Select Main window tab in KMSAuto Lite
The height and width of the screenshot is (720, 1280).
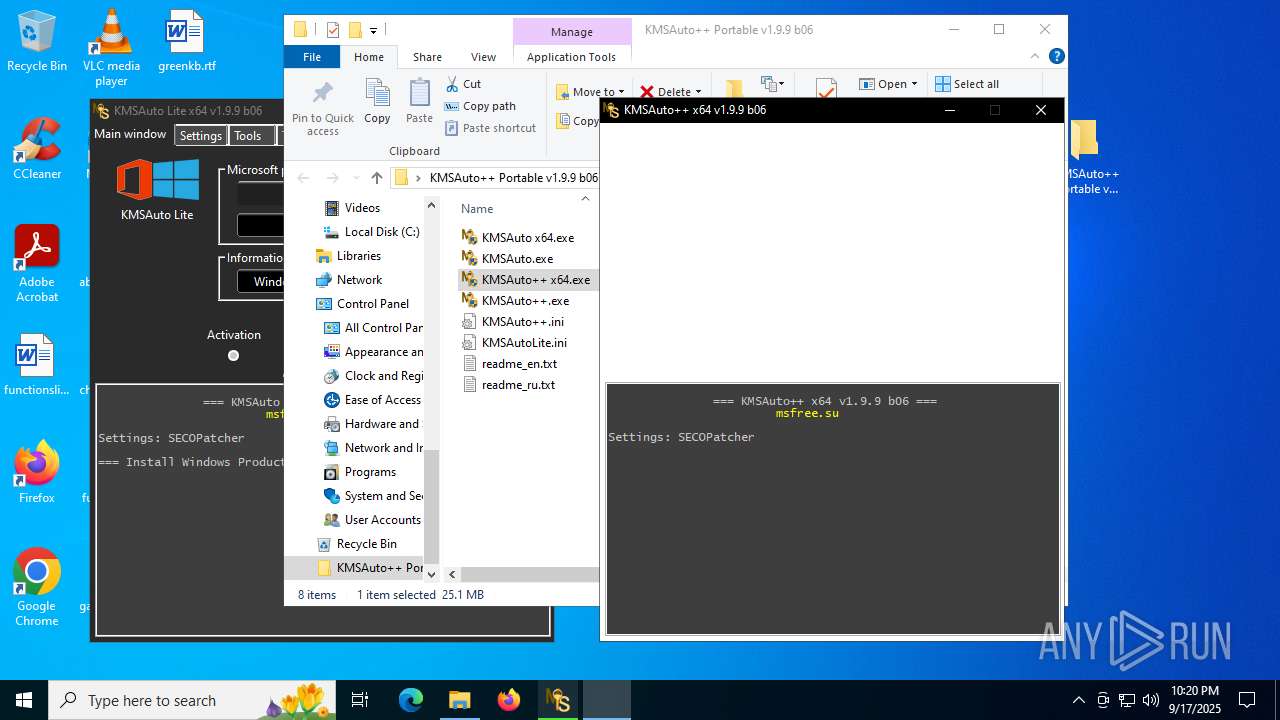[130, 134]
